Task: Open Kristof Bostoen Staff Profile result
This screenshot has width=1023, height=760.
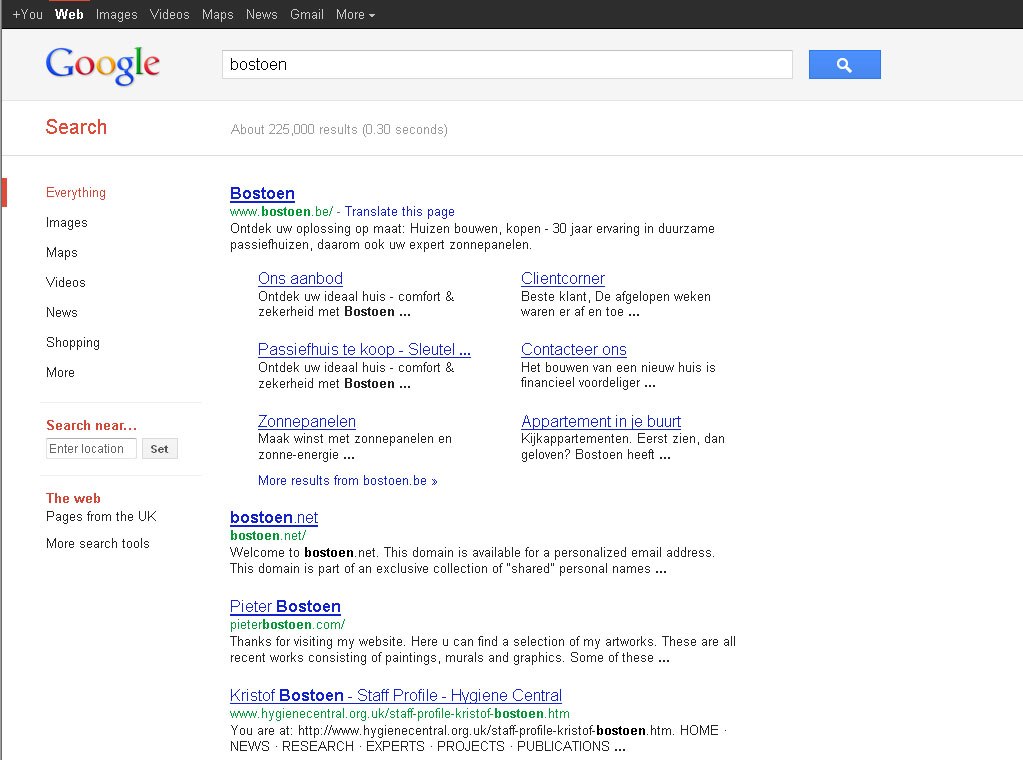Action: 395,695
